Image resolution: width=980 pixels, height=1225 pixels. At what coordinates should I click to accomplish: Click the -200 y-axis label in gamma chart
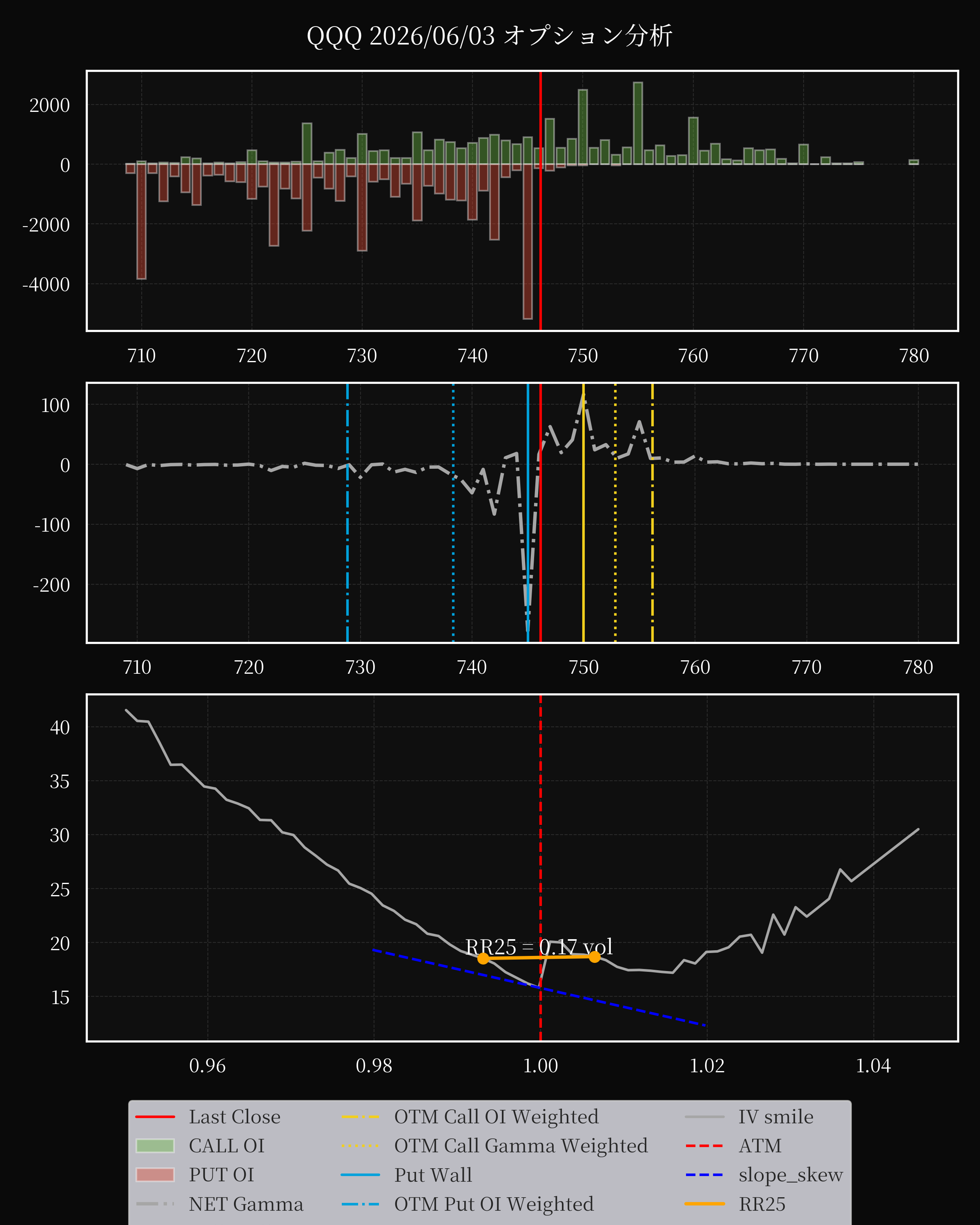click(x=52, y=585)
